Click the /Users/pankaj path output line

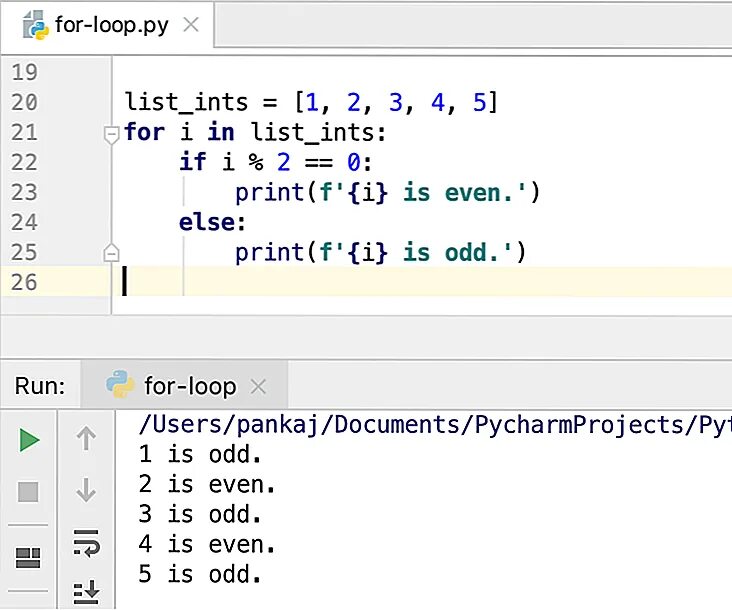[x=435, y=425]
